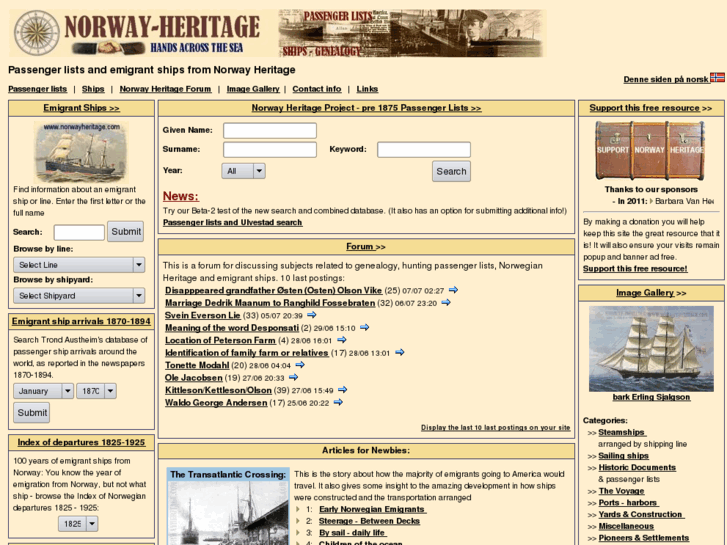Click the passenger list Search button
727x545 pixels.
(x=451, y=171)
